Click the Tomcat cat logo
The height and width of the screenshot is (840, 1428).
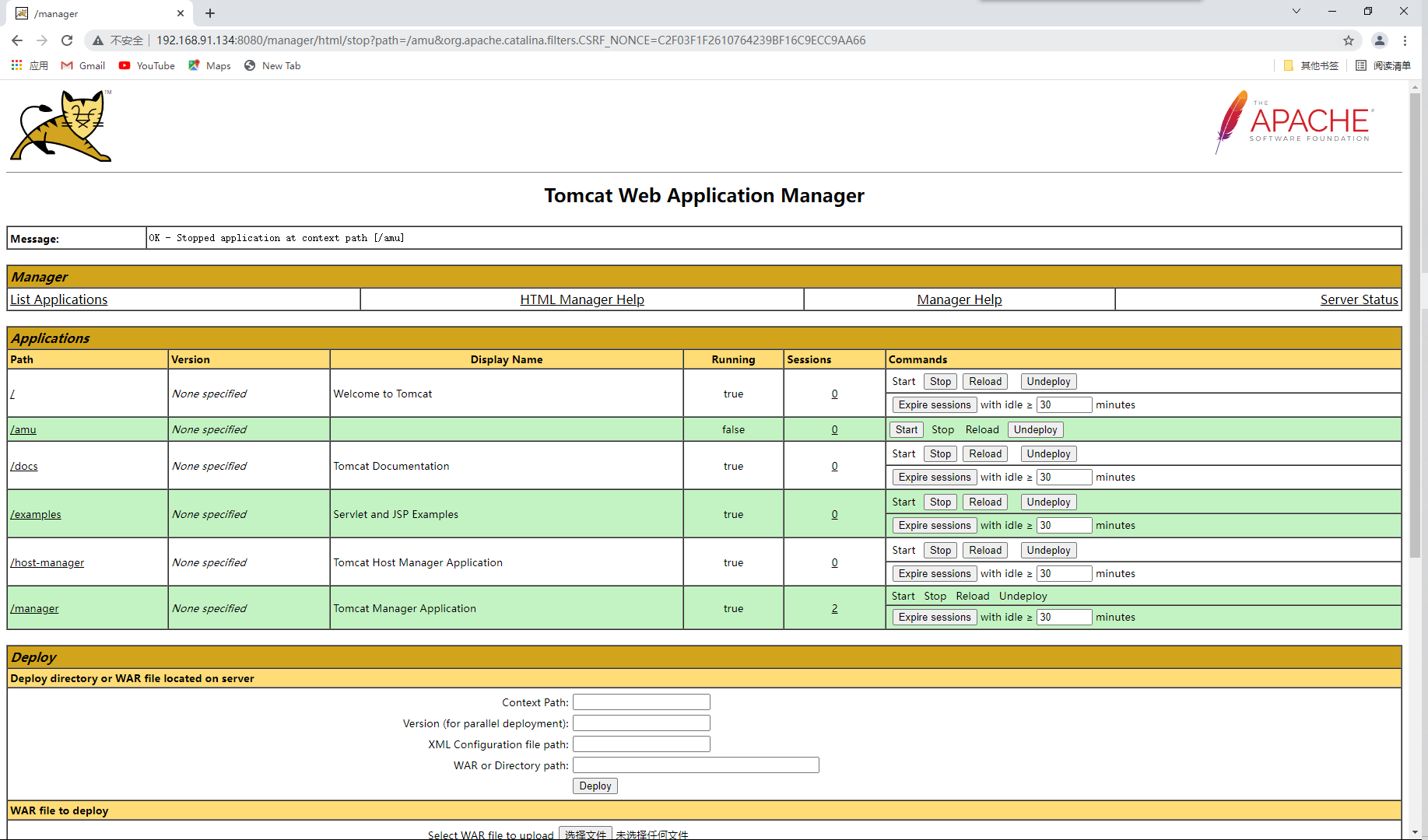[61, 125]
